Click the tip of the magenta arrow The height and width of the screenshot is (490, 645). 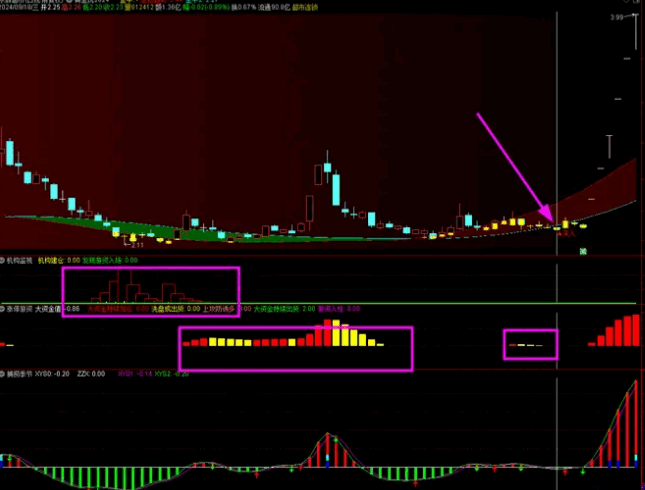pyautogui.click(x=551, y=220)
